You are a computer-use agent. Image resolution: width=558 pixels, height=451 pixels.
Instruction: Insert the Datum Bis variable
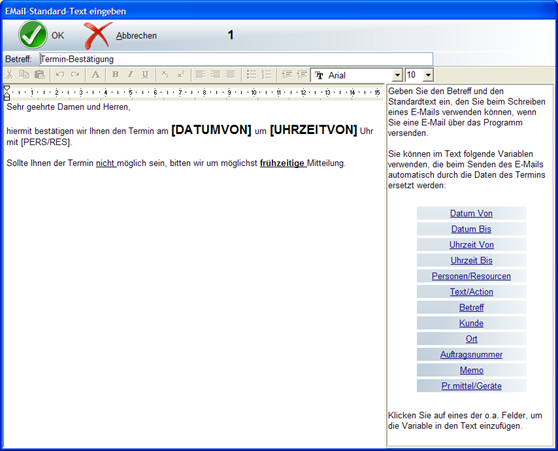tap(471, 229)
